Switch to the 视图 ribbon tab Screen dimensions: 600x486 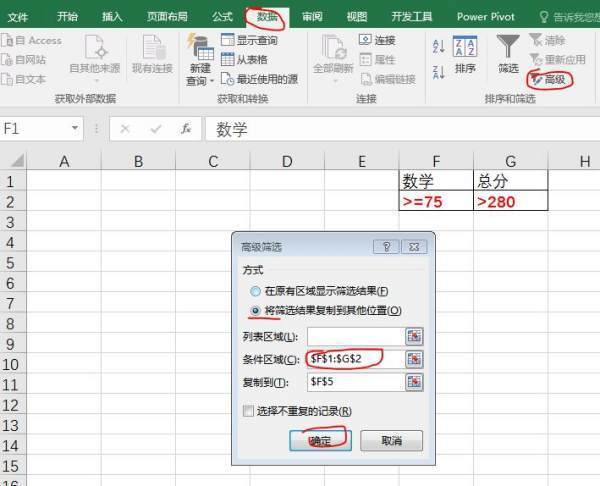(x=357, y=17)
